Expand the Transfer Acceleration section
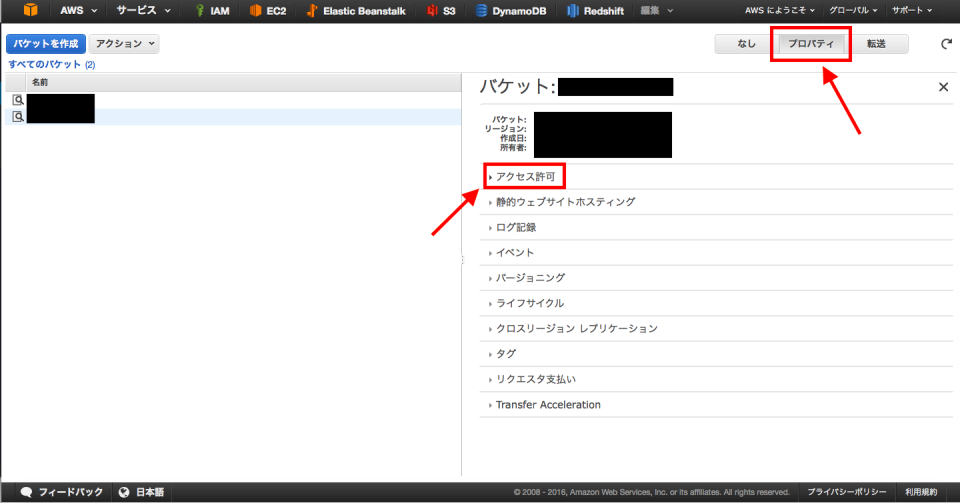 (548, 405)
